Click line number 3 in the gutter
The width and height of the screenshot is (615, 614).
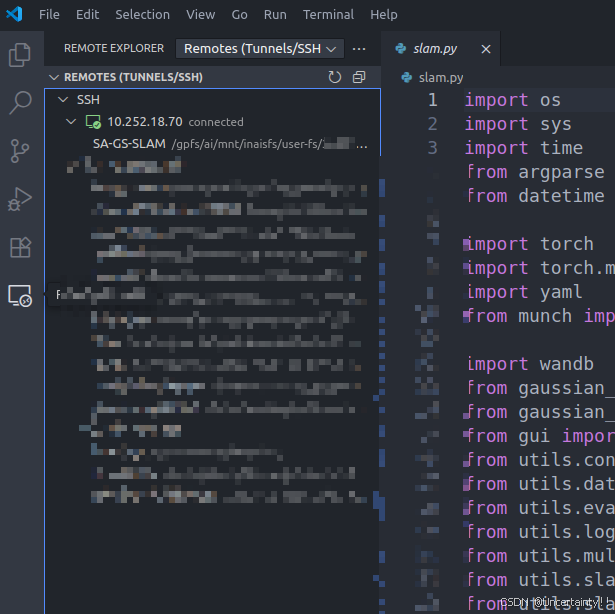coord(433,148)
